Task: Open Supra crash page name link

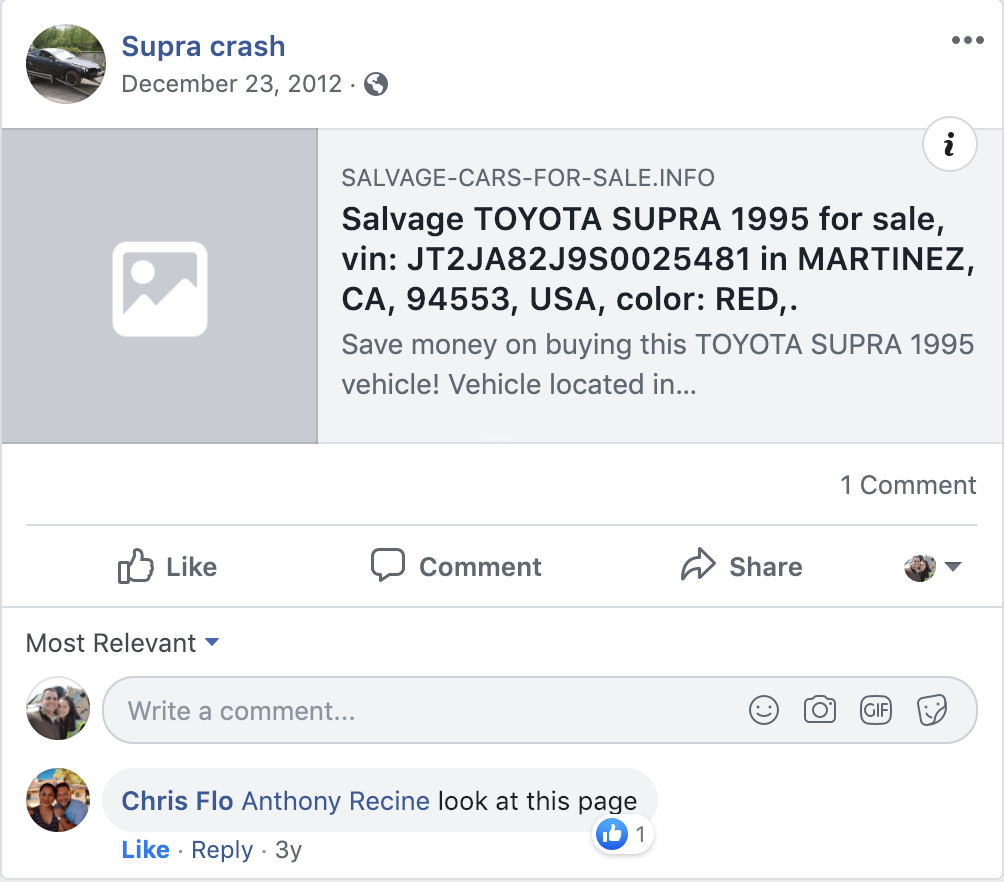Action: (203, 46)
